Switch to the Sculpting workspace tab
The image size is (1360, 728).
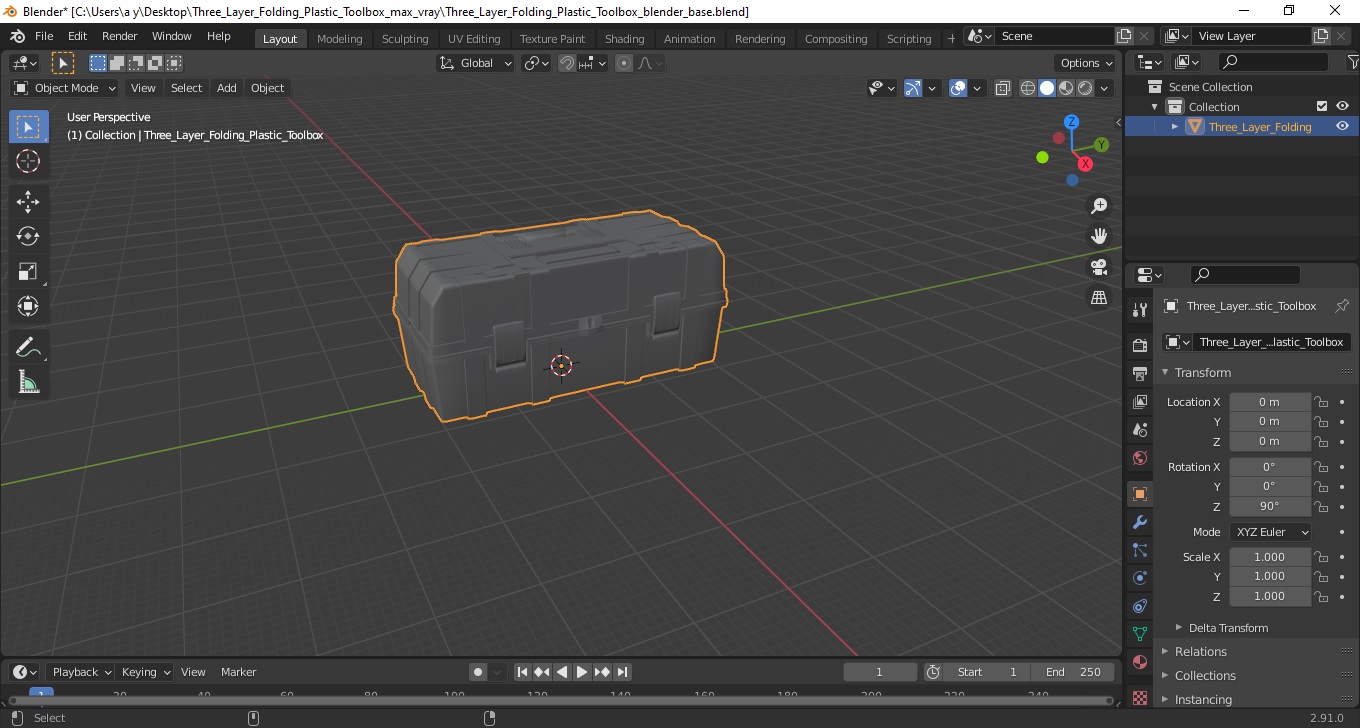[405, 39]
